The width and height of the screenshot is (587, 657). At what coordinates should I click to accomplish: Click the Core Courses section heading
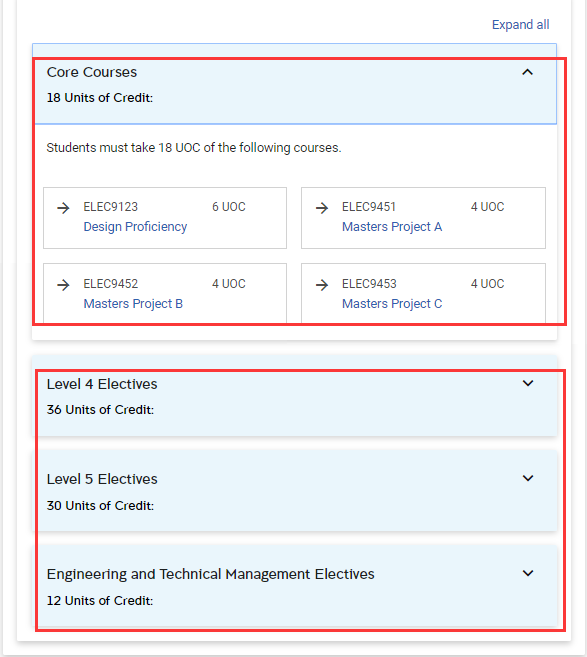(92, 72)
